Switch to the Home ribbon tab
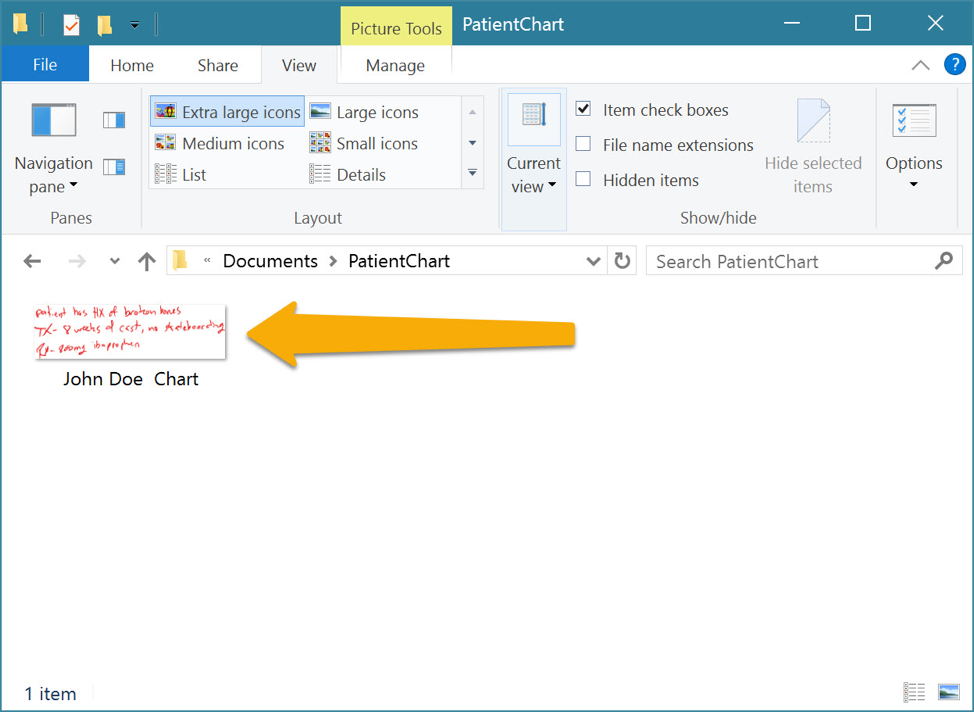 (x=132, y=65)
